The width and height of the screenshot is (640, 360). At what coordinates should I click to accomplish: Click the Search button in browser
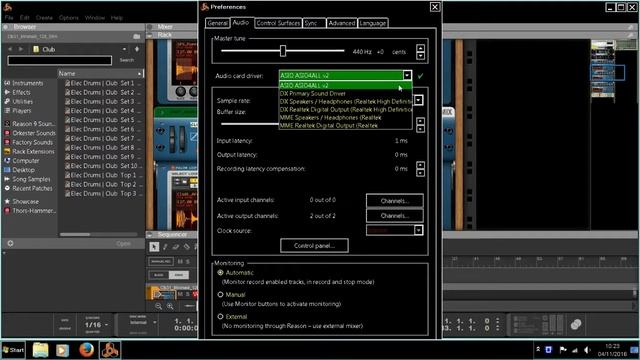pyautogui.click(x=127, y=60)
